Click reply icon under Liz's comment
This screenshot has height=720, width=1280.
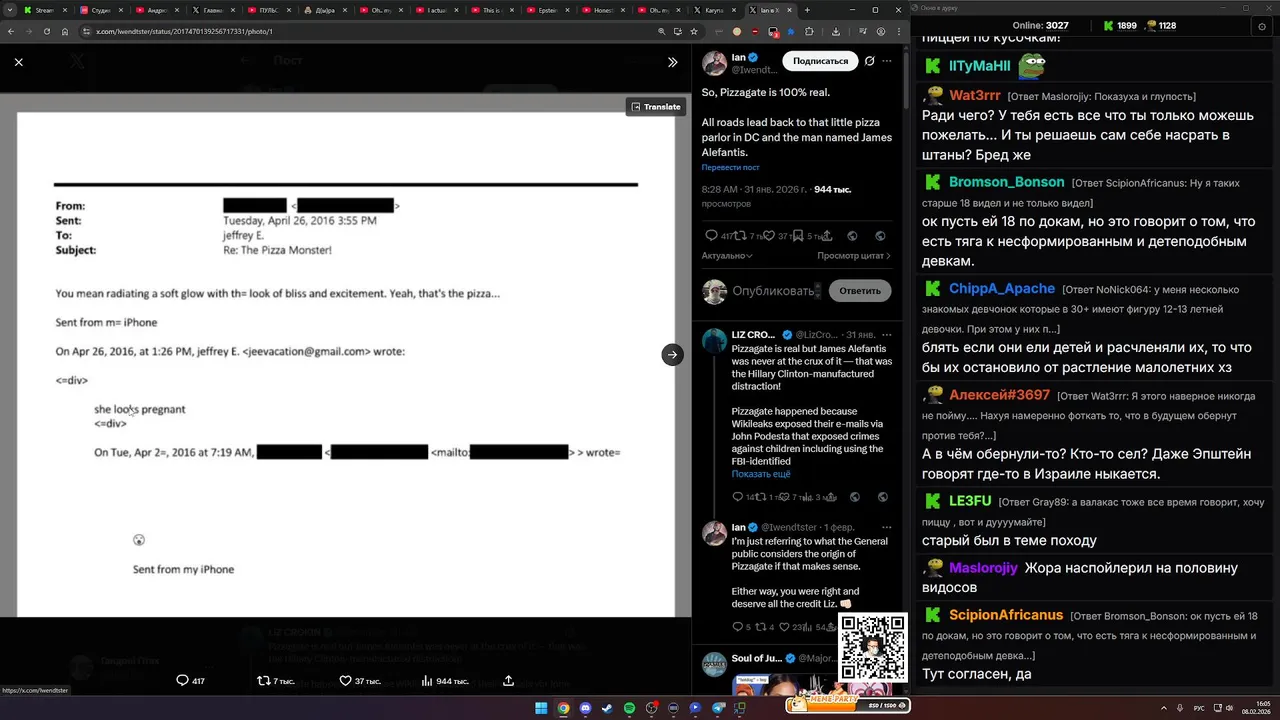click(738, 497)
